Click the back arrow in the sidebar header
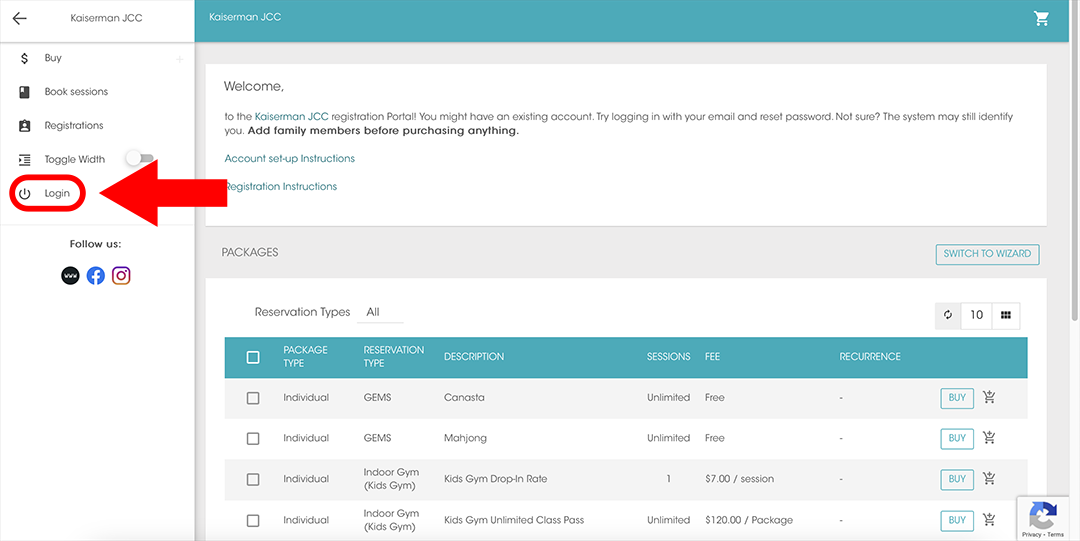Image resolution: width=1080 pixels, height=541 pixels. coord(19,18)
